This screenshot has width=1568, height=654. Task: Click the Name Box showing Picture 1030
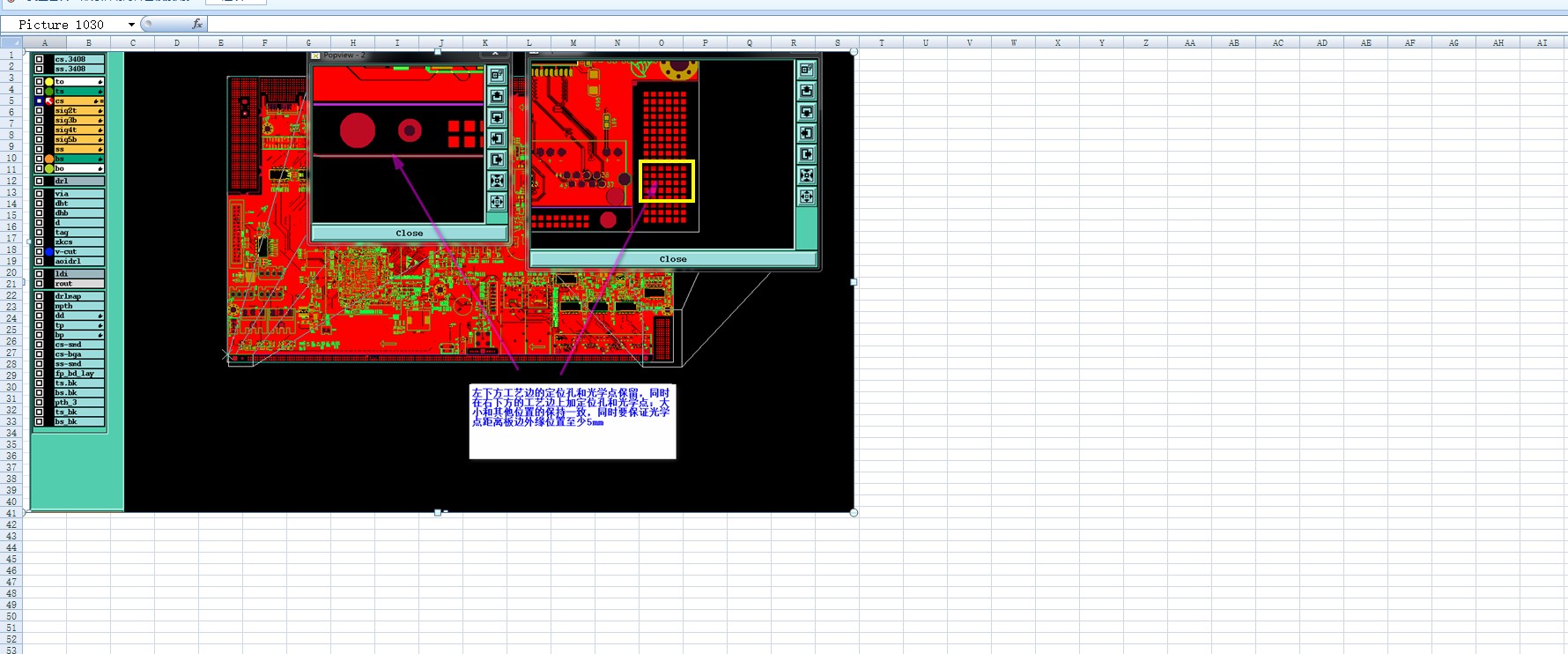(x=69, y=25)
